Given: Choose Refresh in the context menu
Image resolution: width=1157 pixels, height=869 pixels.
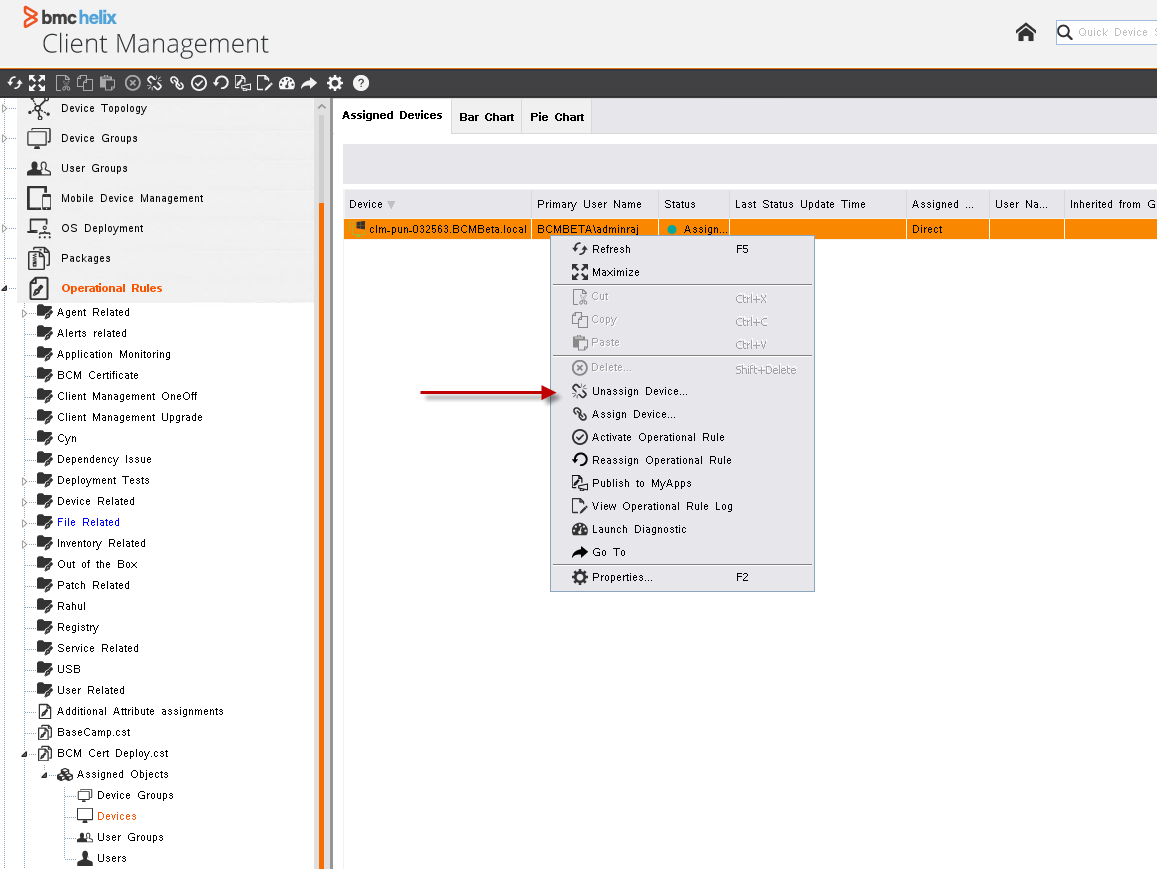Looking at the screenshot, I should click(683, 249).
